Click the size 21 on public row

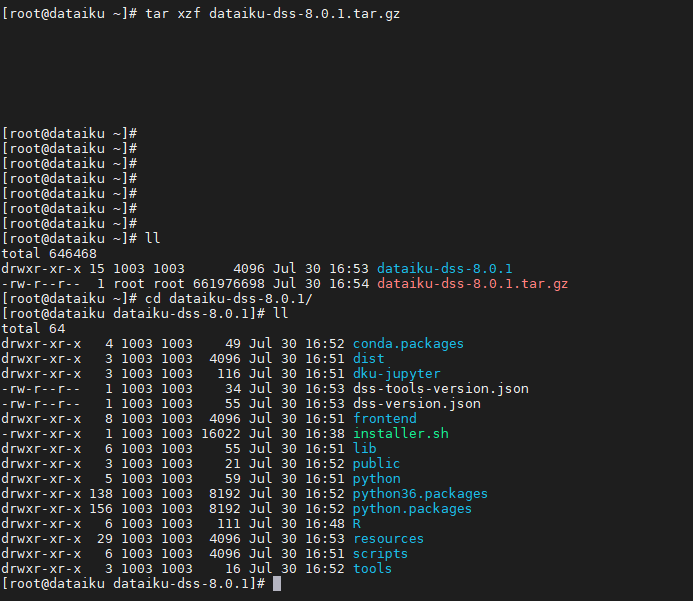tap(232, 464)
